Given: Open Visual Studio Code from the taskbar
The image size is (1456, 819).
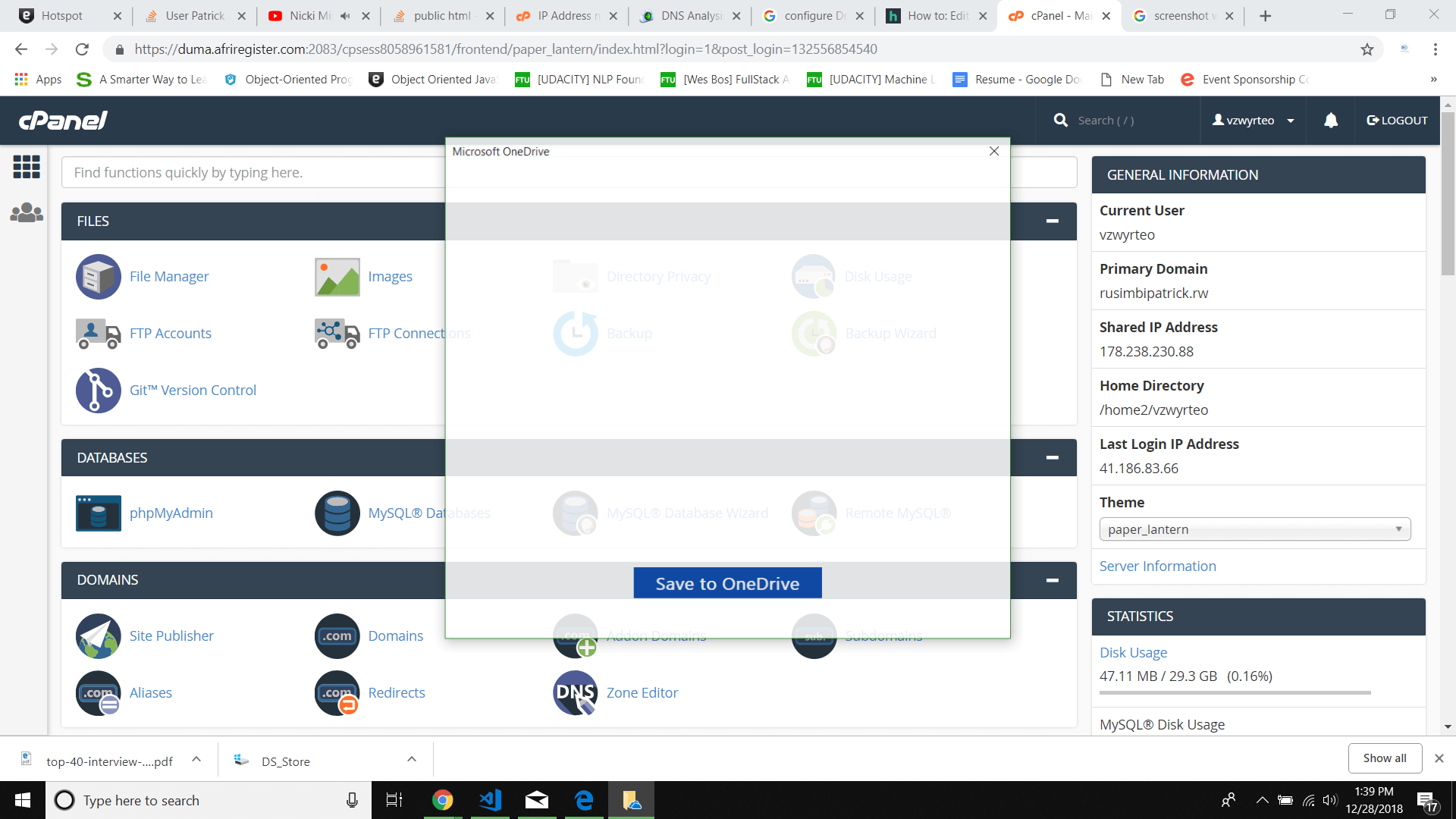Looking at the screenshot, I should tap(491, 800).
